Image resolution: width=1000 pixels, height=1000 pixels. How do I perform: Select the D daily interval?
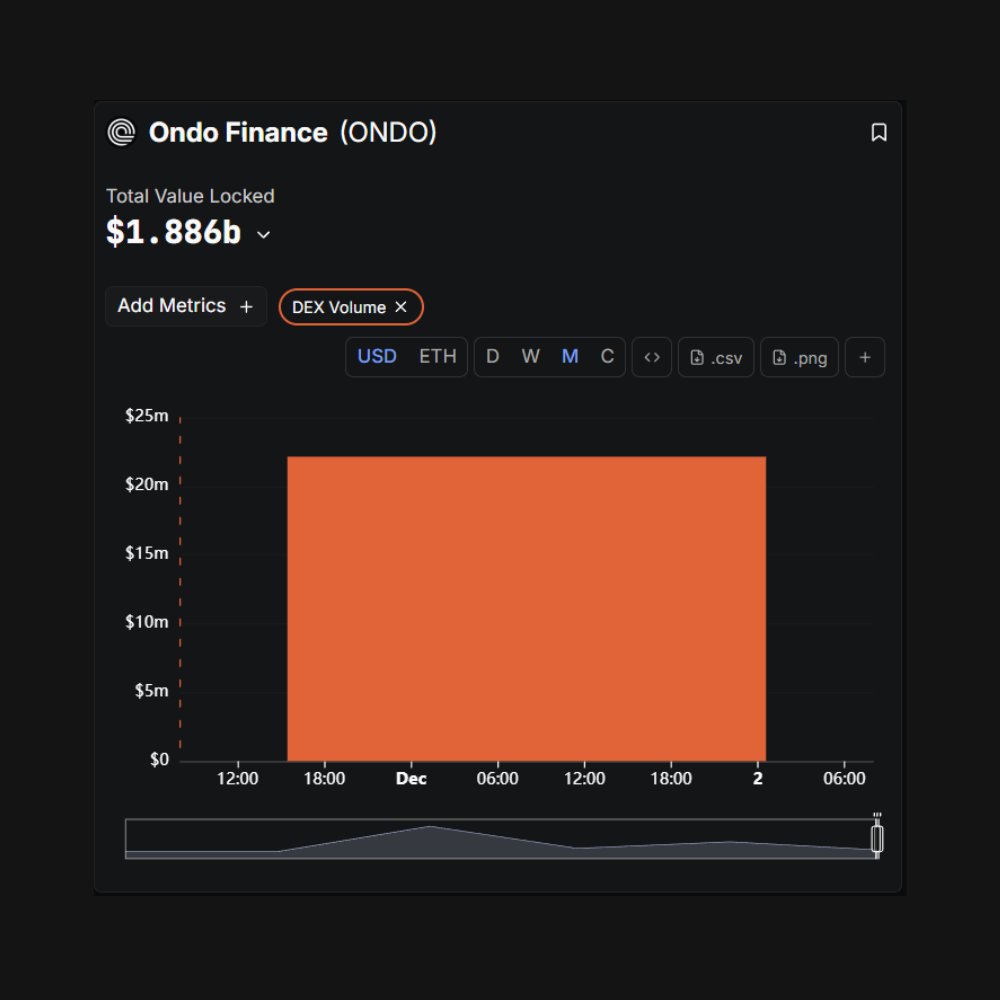coord(492,356)
